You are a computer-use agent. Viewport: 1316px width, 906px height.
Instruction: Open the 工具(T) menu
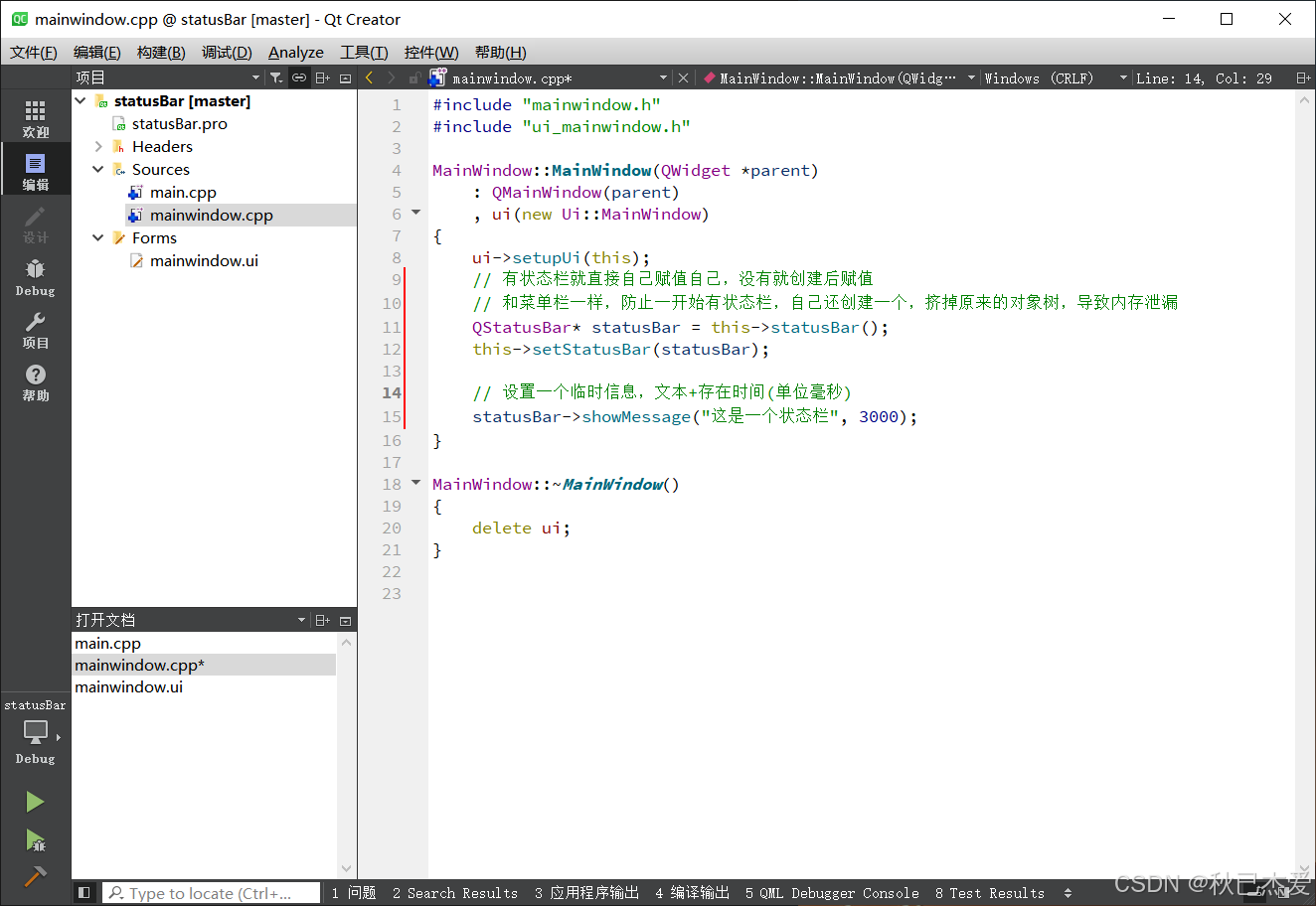coord(364,52)
